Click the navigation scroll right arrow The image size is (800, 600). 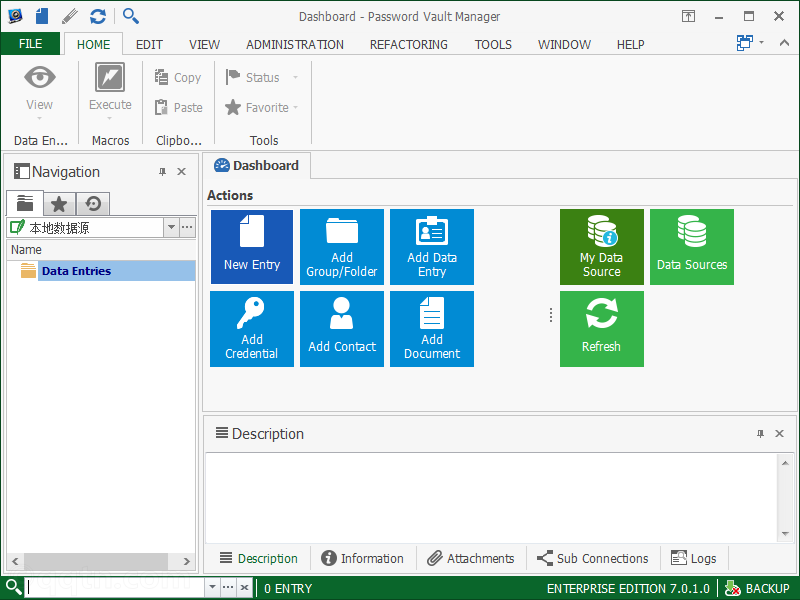tap(187, 562)
